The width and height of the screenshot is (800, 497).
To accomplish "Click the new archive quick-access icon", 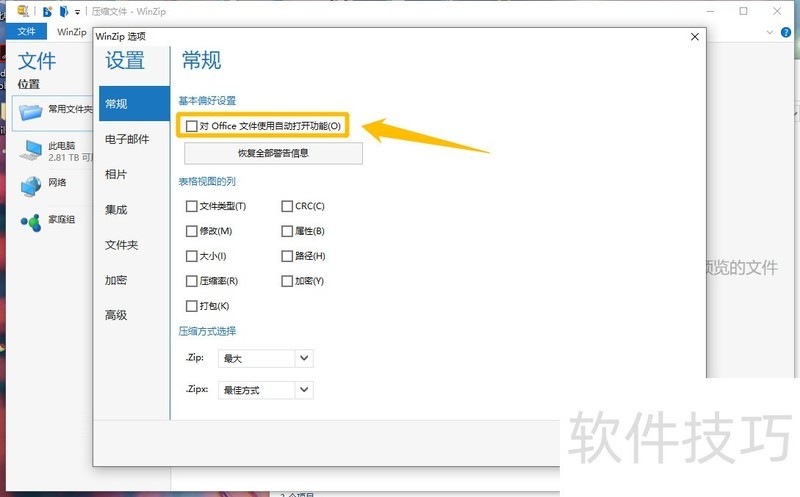I will click(47, 11).
